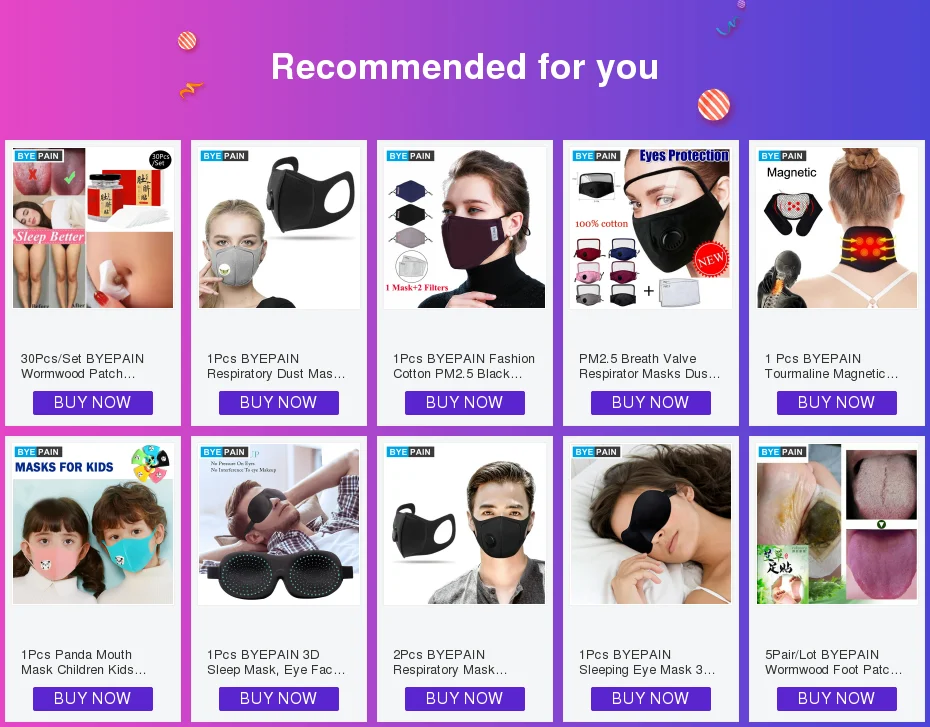
Task: Select the 1Pcs BYEPAIN Sleeping Eye Mask title
Action: (x=647, y=662)
